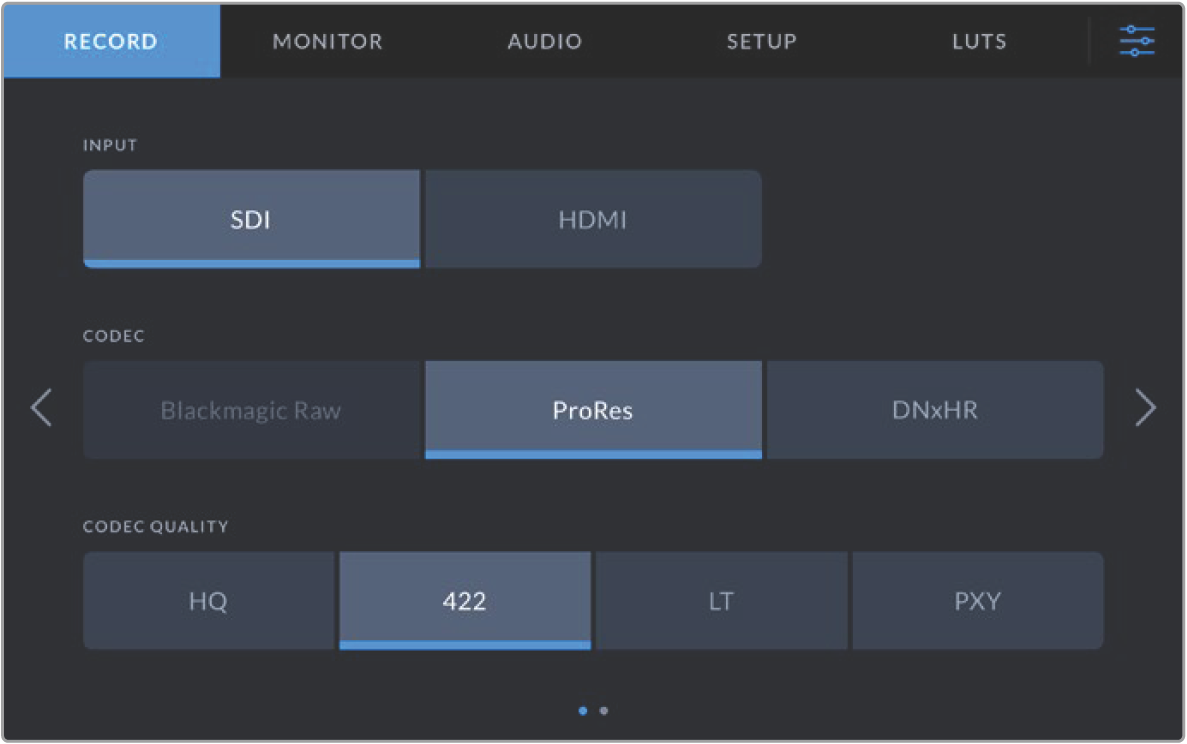Set codec quality to LT
The width and height of the screenshot is (1187, 744).
721,600
